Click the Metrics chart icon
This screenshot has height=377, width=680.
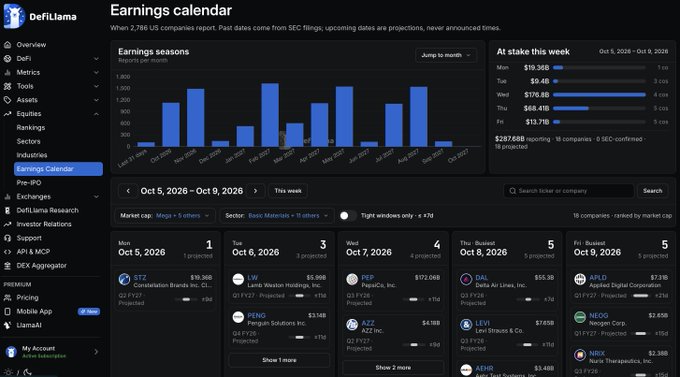pyautogui.click(x=7, y=72)
